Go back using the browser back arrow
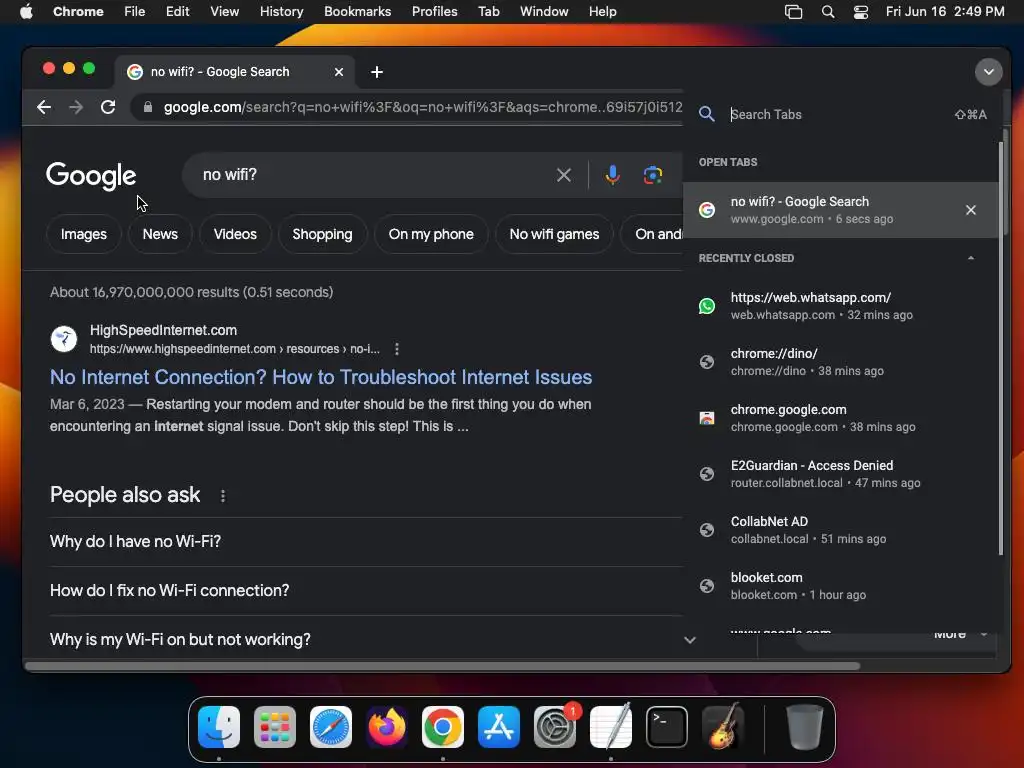 click(x=44, y=107)
